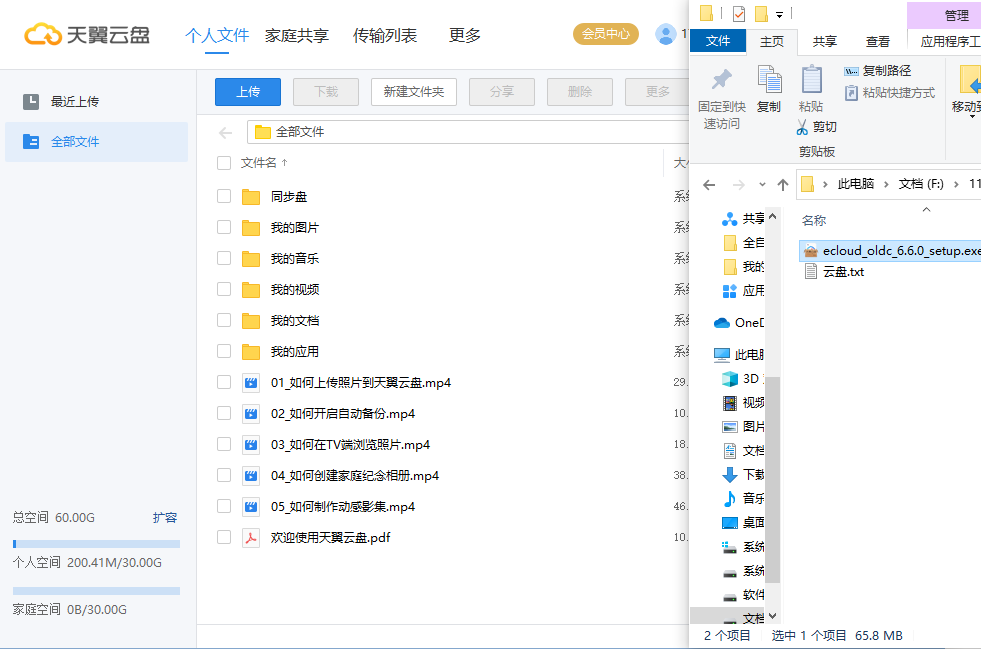Select the file 云盘.txt
Viewport: 981px width, 649px height.
tap(845, 271)
